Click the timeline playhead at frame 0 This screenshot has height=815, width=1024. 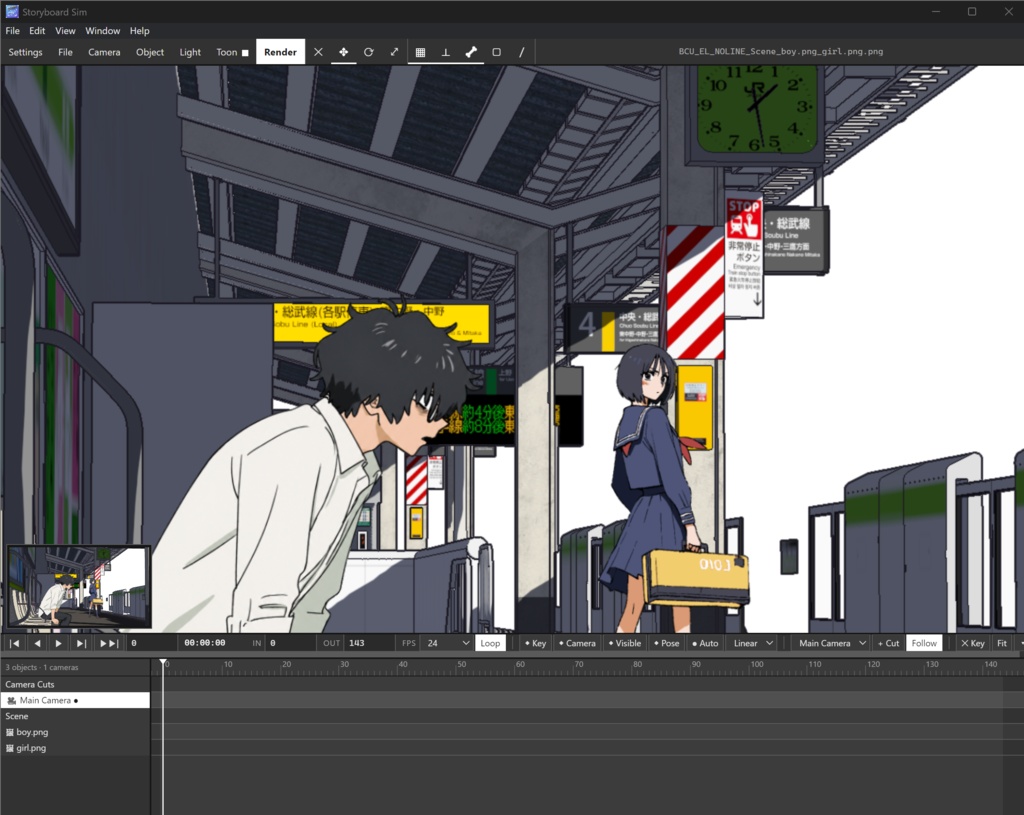click(163, 663)
